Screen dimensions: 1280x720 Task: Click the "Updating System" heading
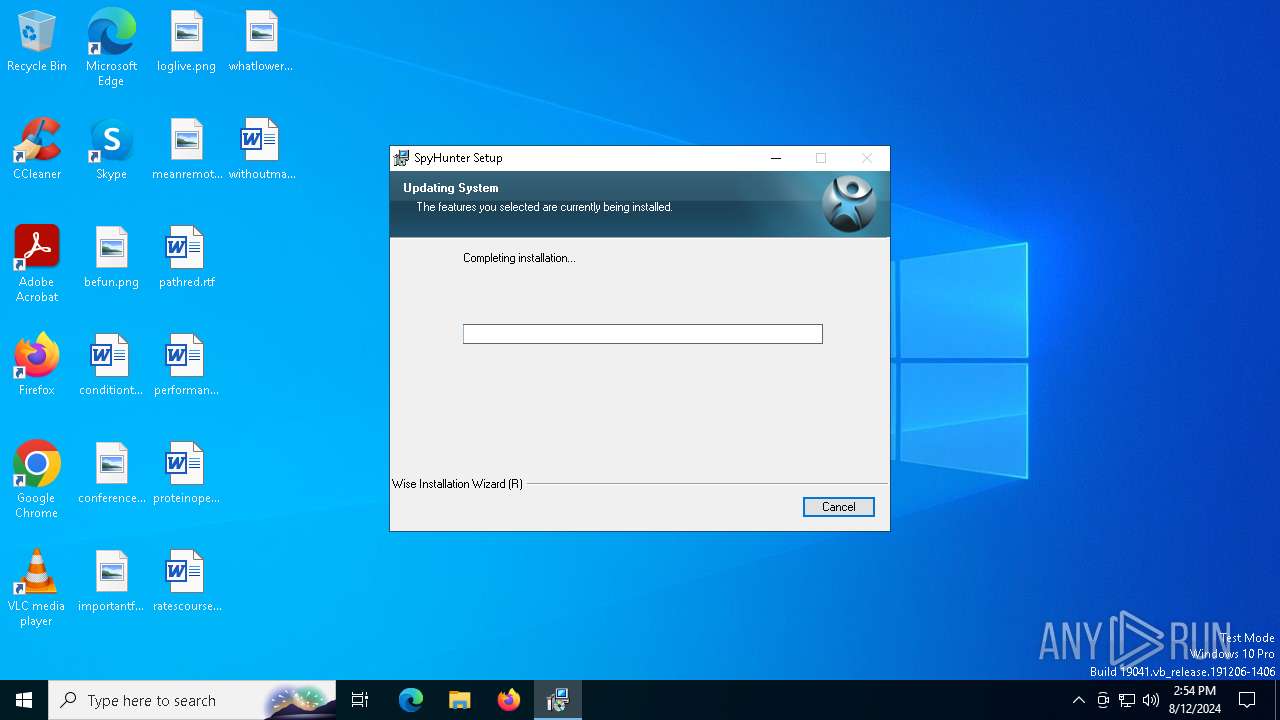click(x=450, y=188)
